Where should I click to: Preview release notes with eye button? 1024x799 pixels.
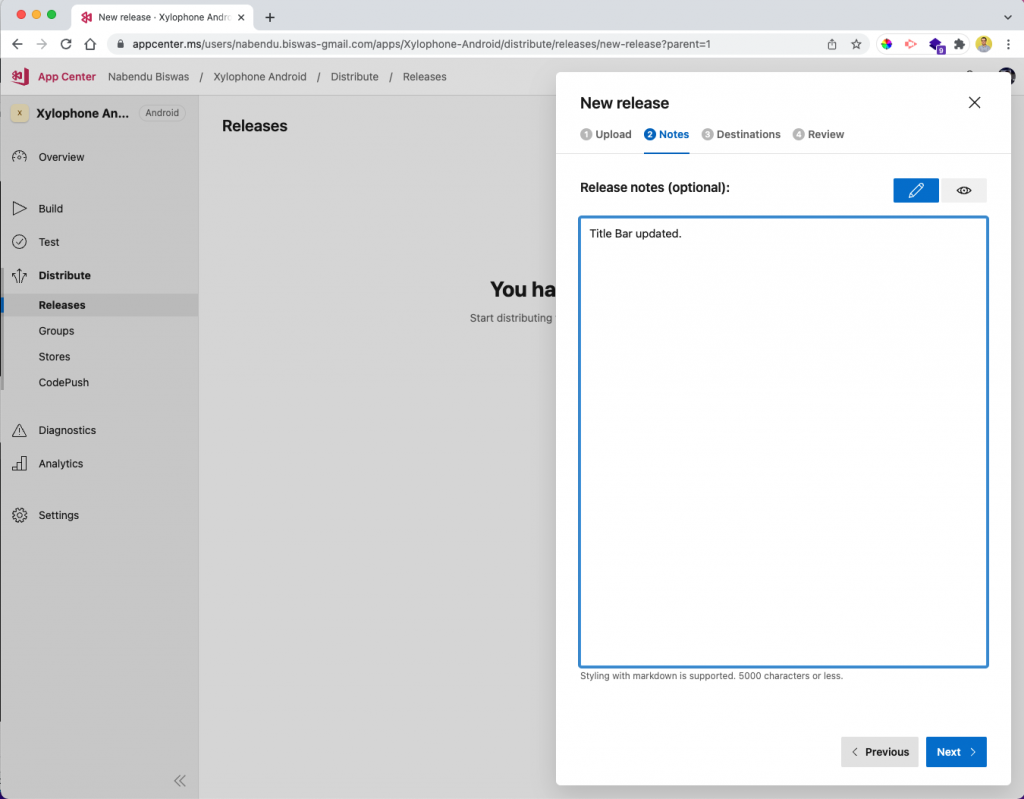(x=963, y=190)
